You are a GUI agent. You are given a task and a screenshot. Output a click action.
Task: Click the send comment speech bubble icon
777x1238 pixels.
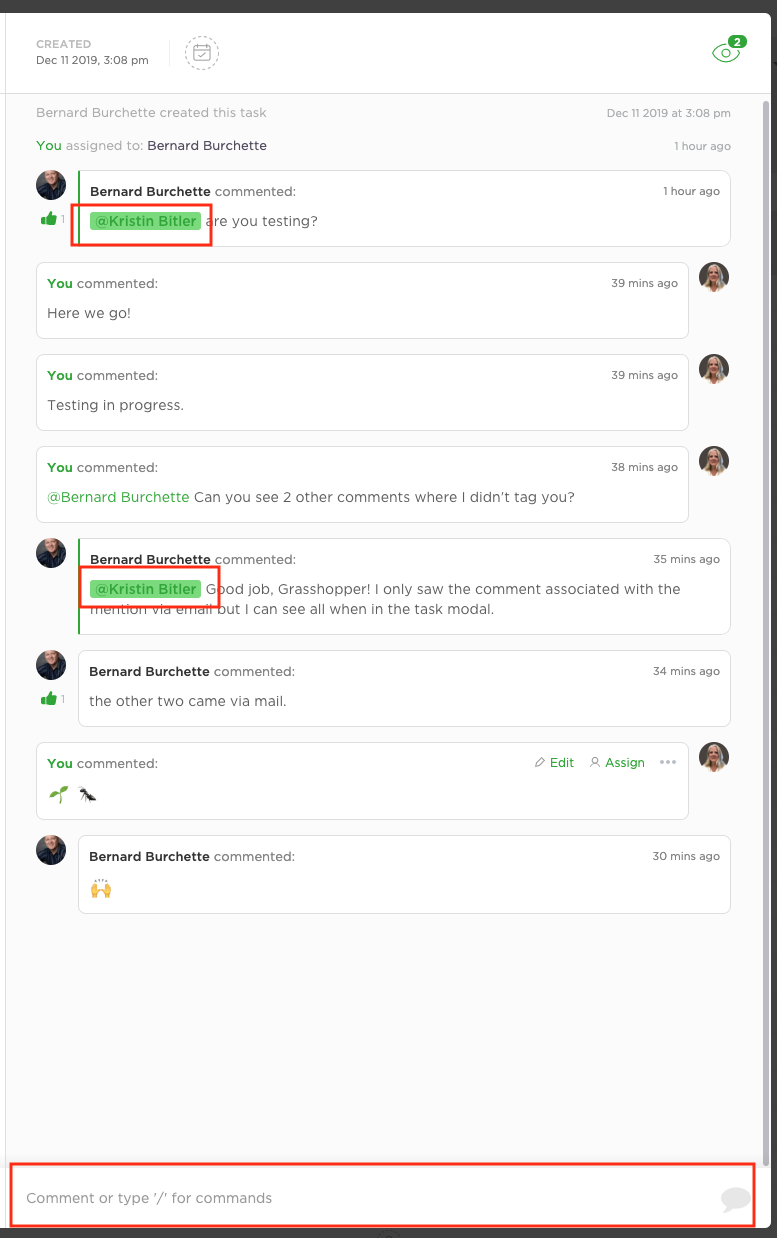(735, 1199)
